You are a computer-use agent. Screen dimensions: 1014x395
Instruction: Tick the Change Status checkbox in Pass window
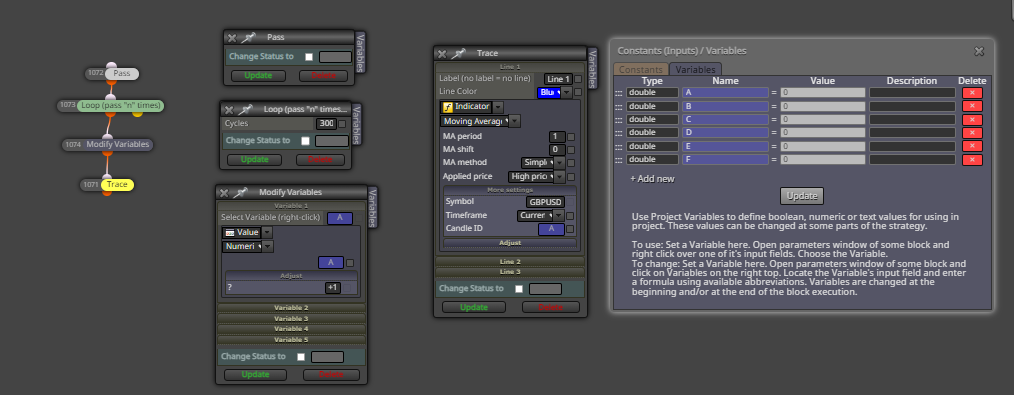309,57
